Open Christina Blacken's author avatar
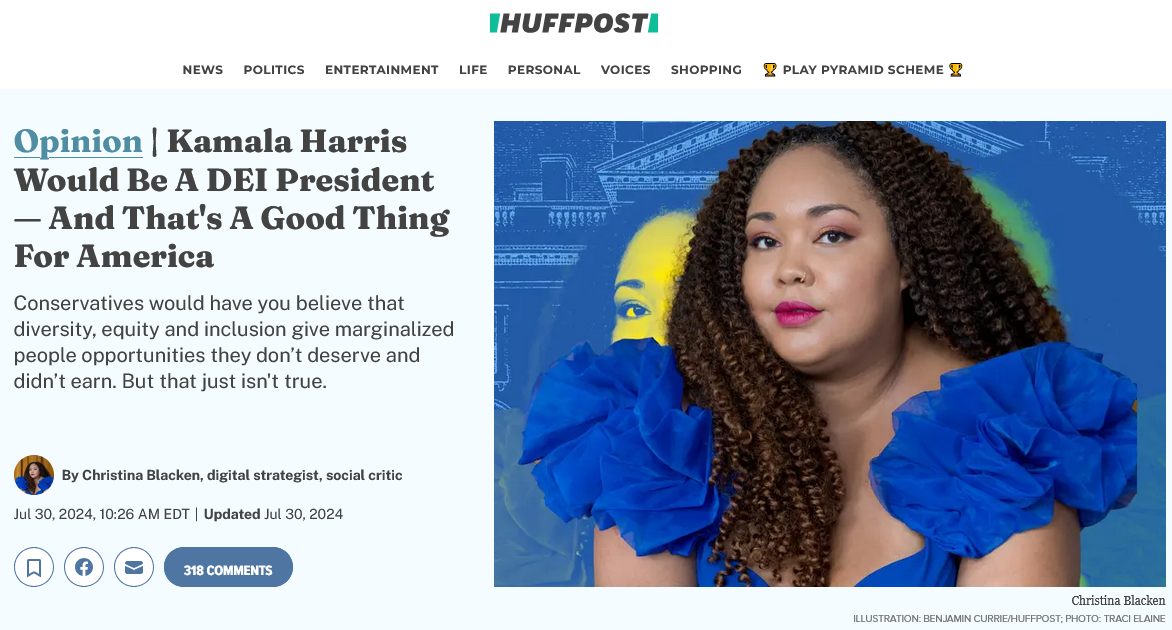 [x=34, y=475]
